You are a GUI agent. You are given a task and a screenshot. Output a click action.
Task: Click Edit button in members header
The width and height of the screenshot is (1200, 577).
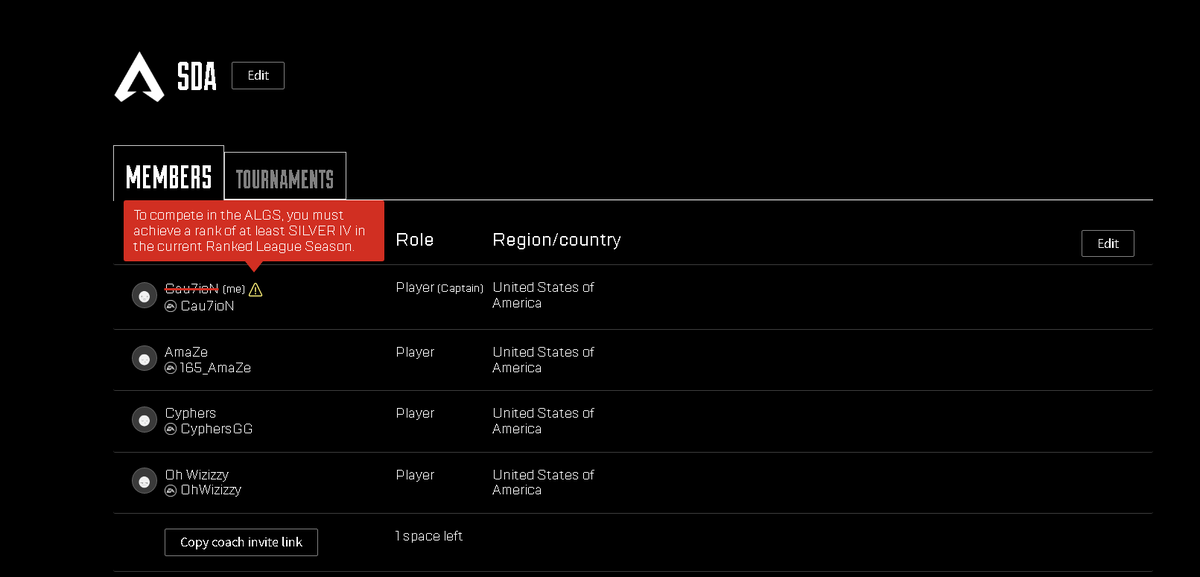point(1108,243)
